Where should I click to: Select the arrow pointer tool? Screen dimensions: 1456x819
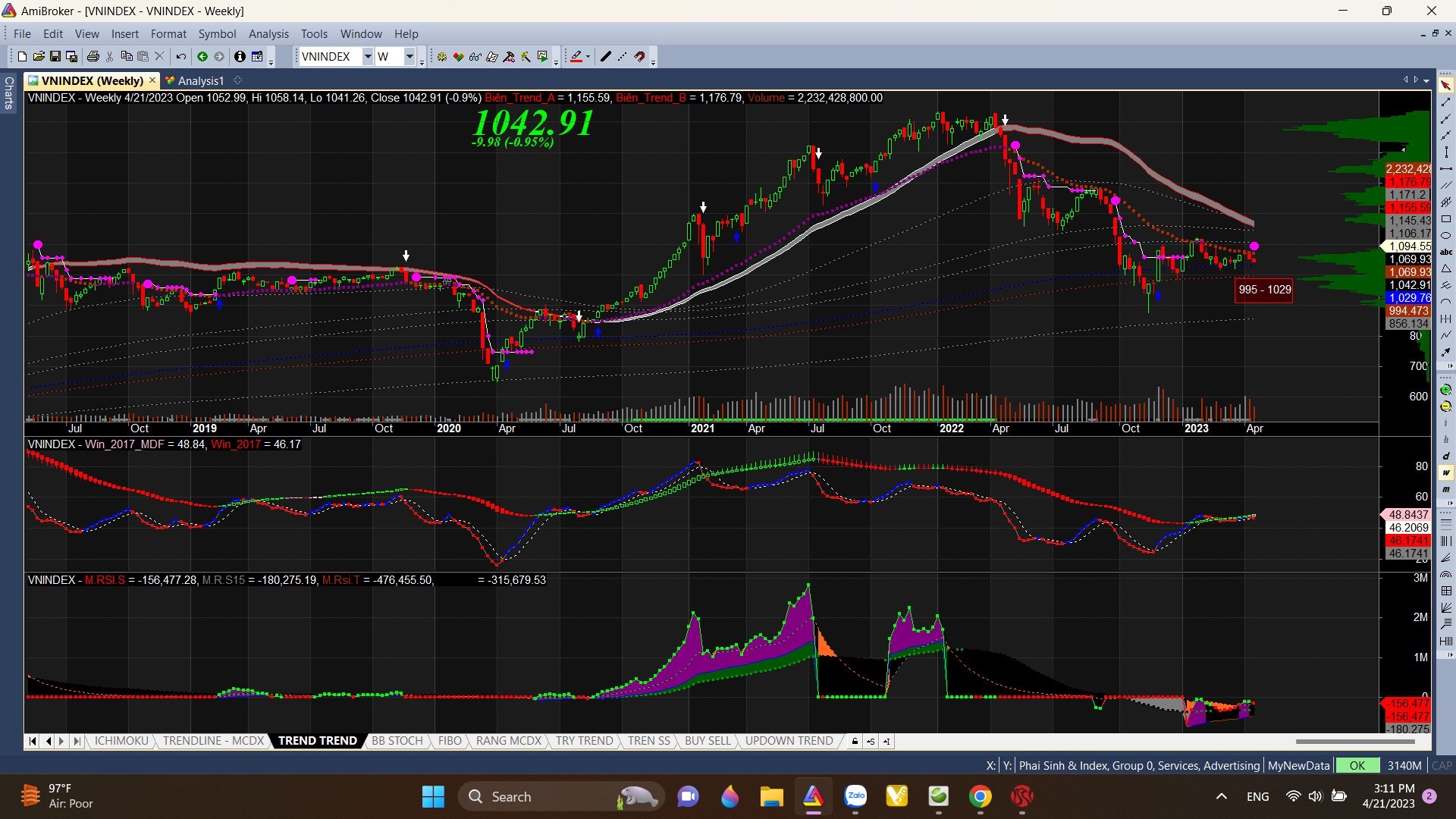click(1445, 85)
